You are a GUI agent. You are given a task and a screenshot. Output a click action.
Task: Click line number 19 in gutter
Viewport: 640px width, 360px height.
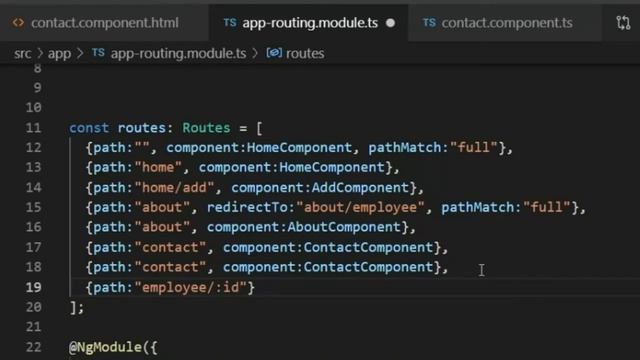coord(33,287)
